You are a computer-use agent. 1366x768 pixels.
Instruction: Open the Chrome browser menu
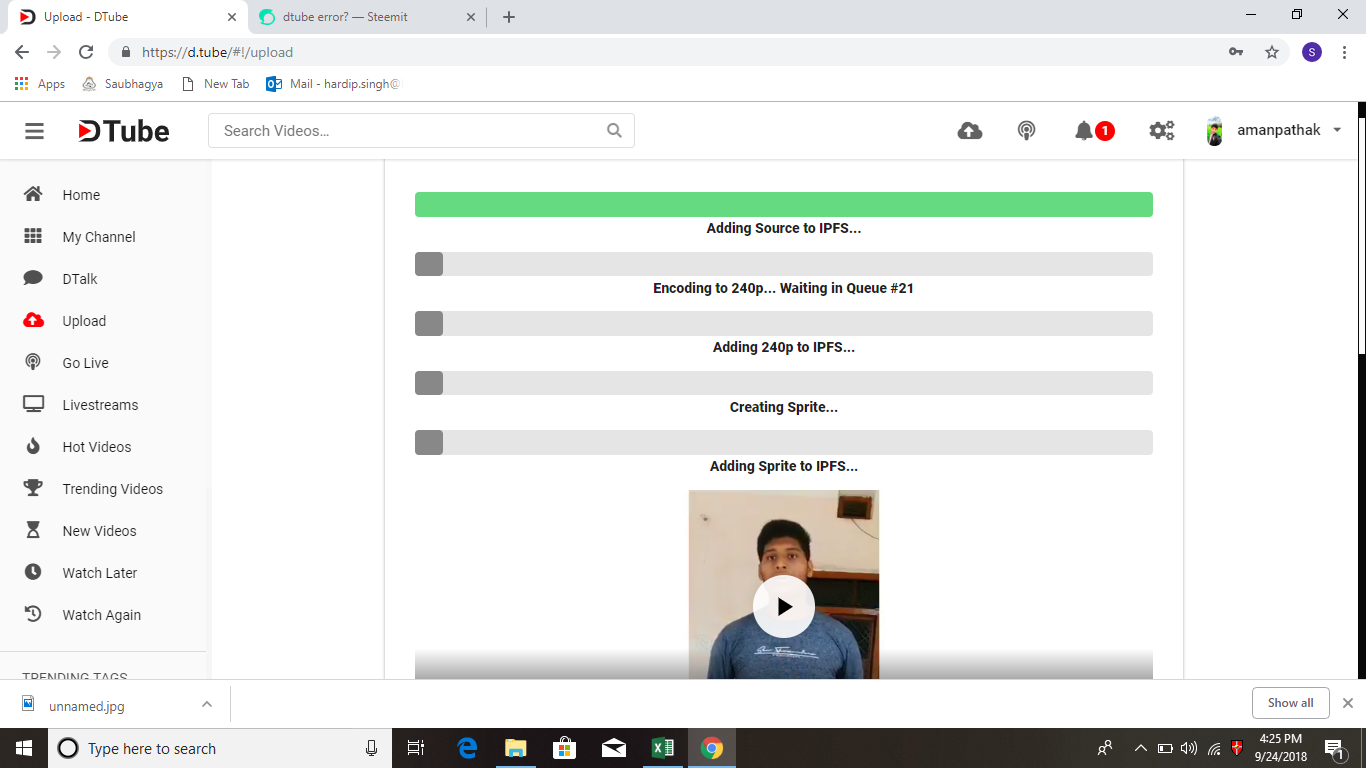[x=1344, y=51]
